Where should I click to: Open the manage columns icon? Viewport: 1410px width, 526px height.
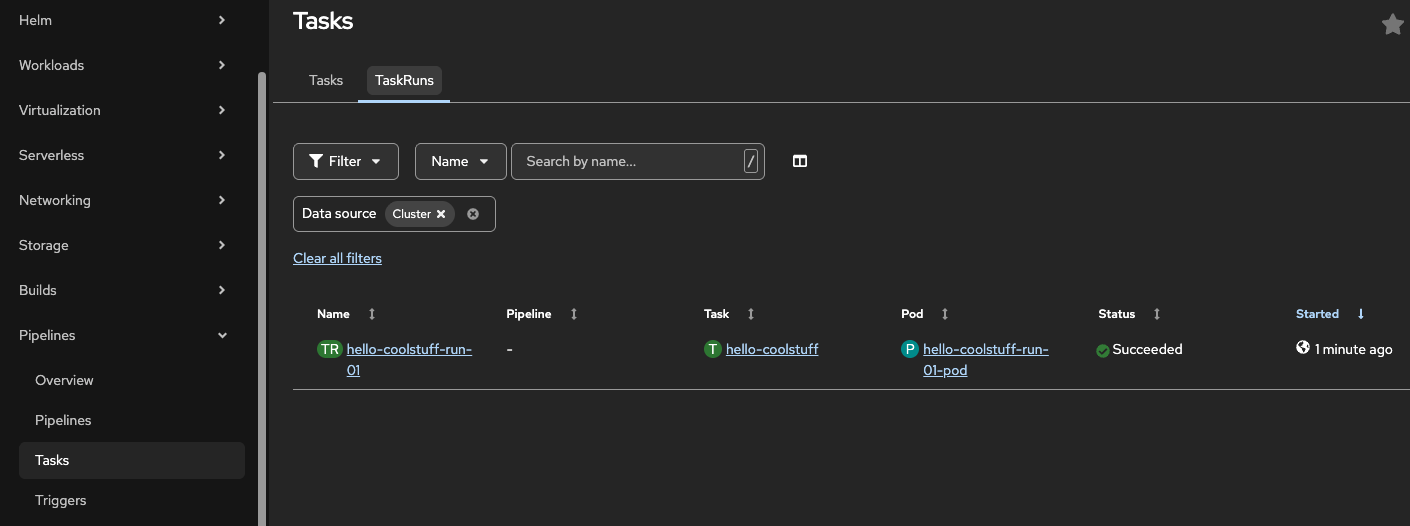[x=800, y=161]
